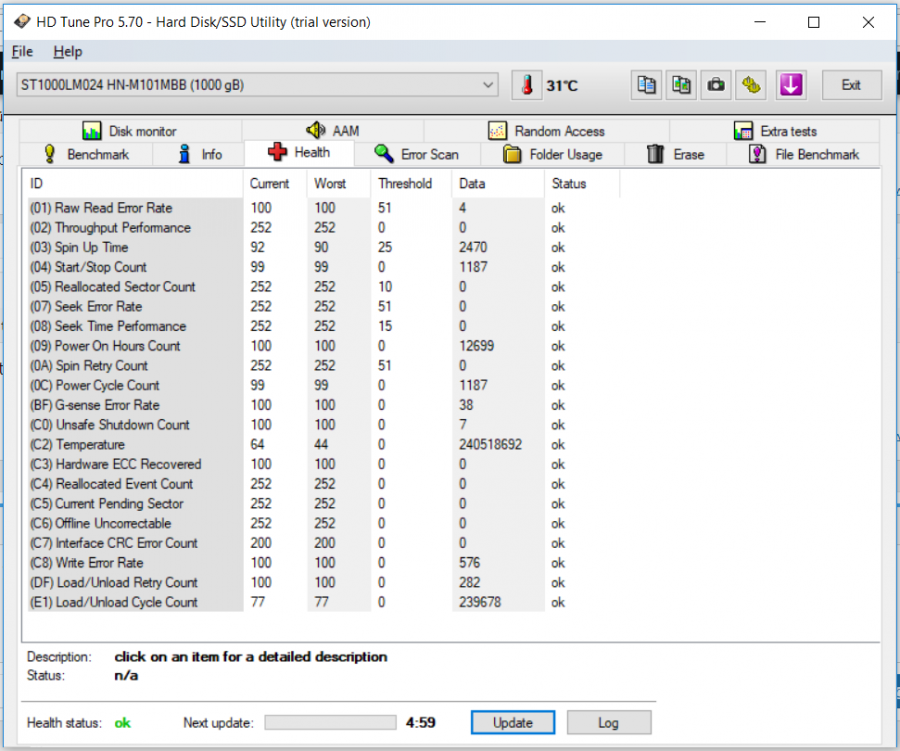Screen dimensions: 900x751
Task: Select the Load/Unload Cycle Count row
Action: pyautogui.click(x=323, y=602)
